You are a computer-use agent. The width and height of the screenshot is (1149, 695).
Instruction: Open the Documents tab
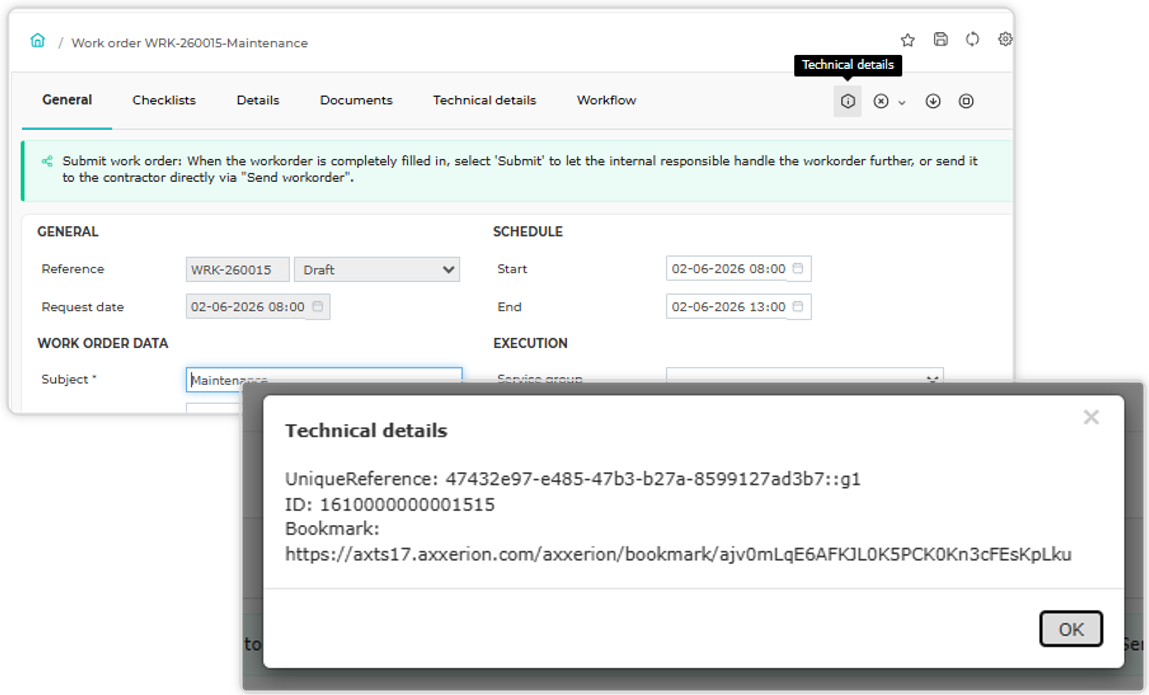coord(356,100)
